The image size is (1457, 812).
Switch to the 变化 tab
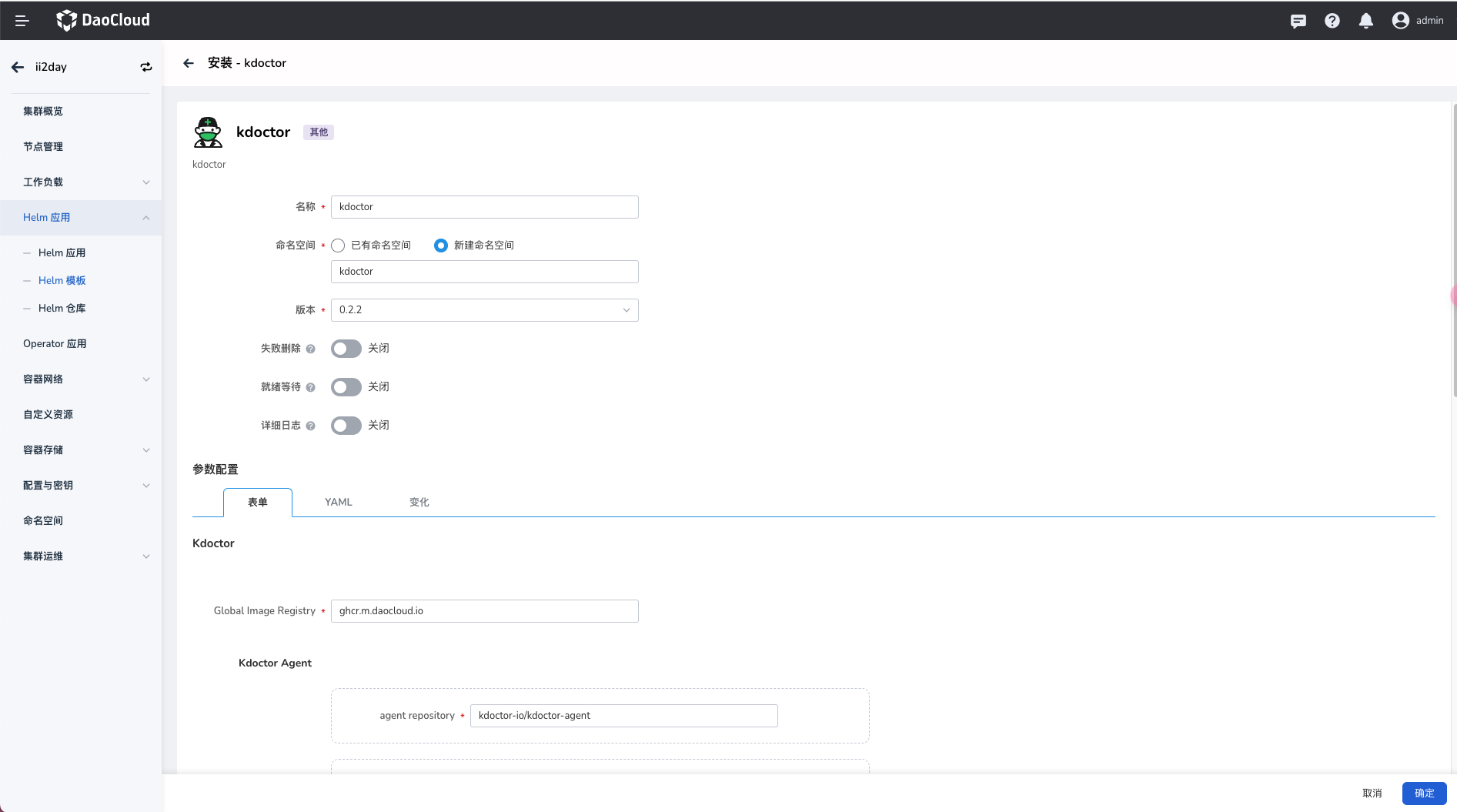[419, 503]
